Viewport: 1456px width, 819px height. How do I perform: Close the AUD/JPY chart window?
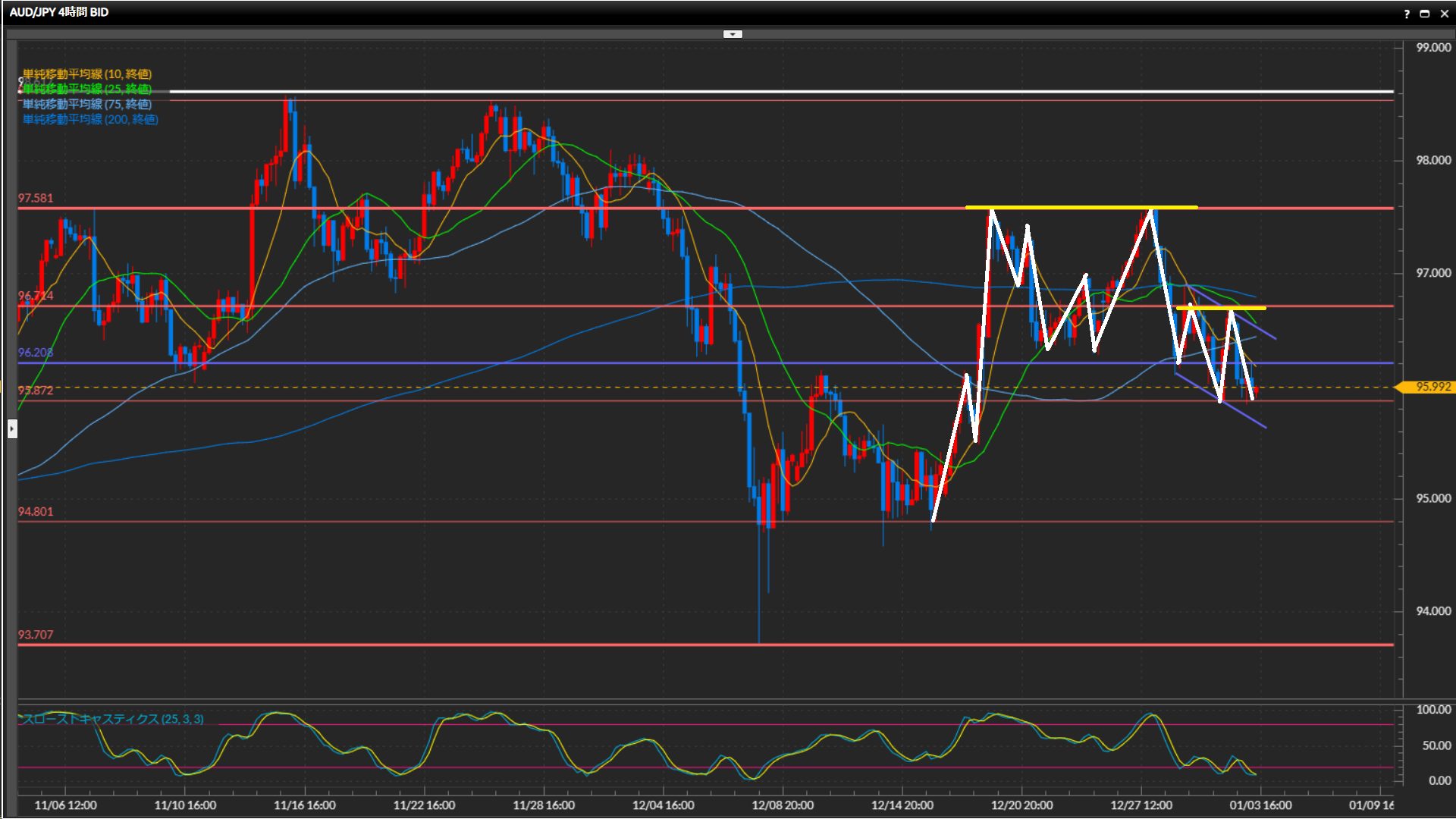(x=1444, y=14)
